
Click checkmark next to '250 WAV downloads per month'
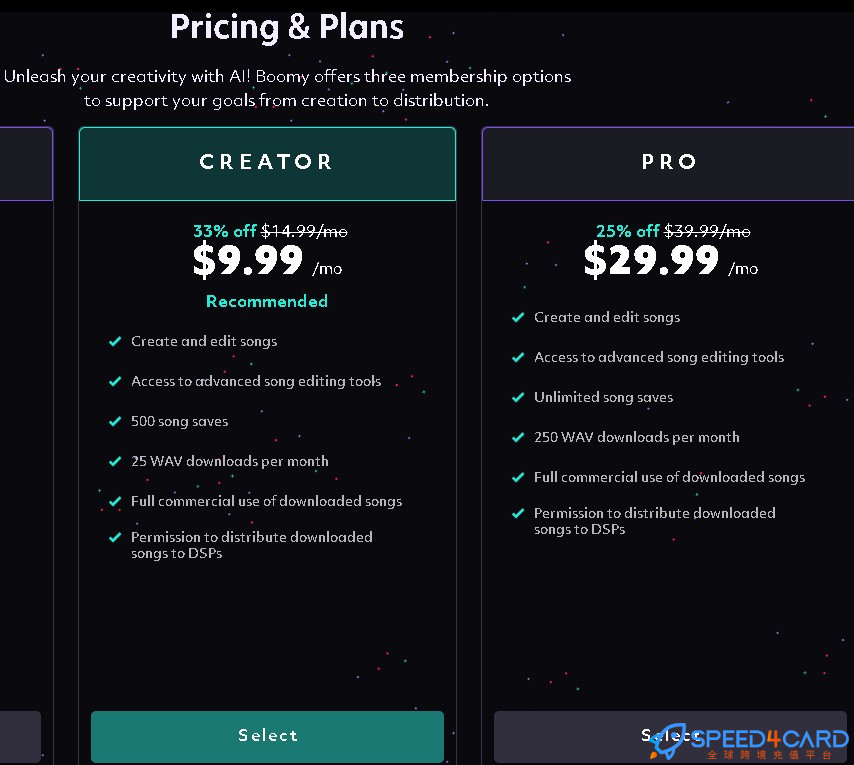coord(518,438)
